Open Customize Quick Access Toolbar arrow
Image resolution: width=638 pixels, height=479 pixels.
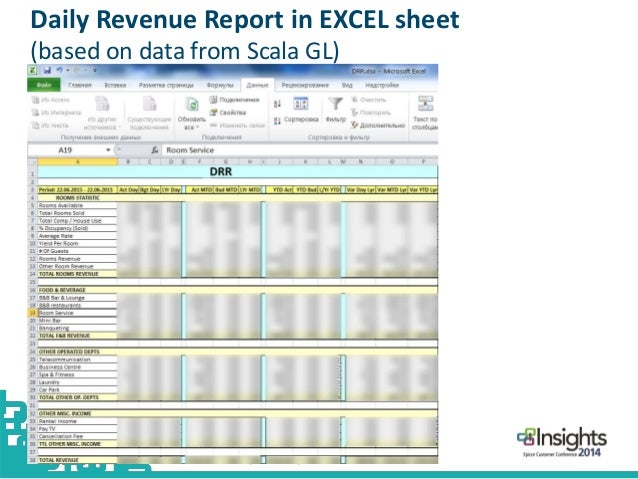[x=94, y=70]
